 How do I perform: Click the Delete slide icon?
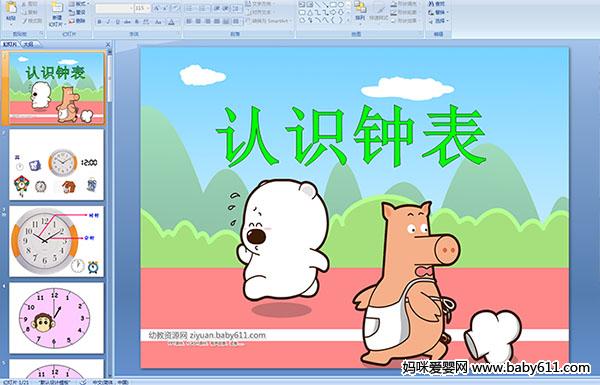(x=78, y=21)
